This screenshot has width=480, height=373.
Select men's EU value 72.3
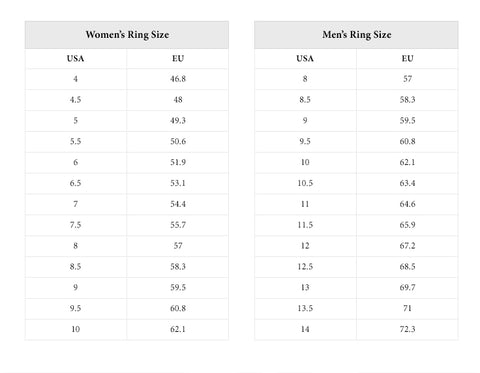tap(407, 329)
